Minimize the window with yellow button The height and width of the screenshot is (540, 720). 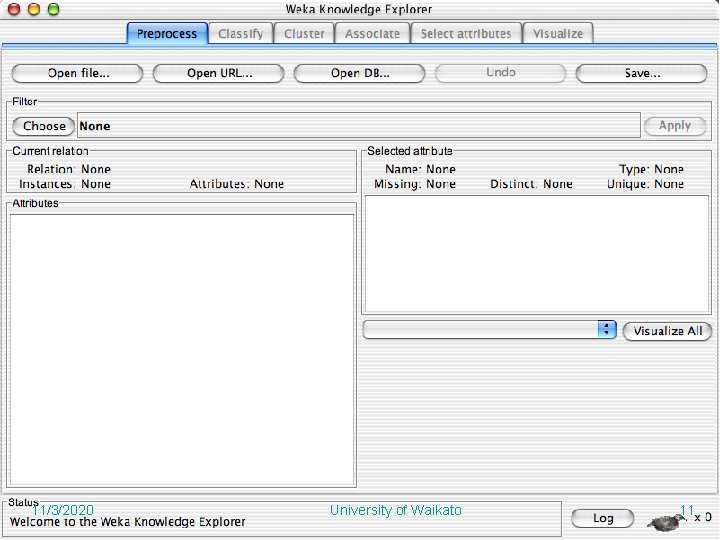click(34, 9)
